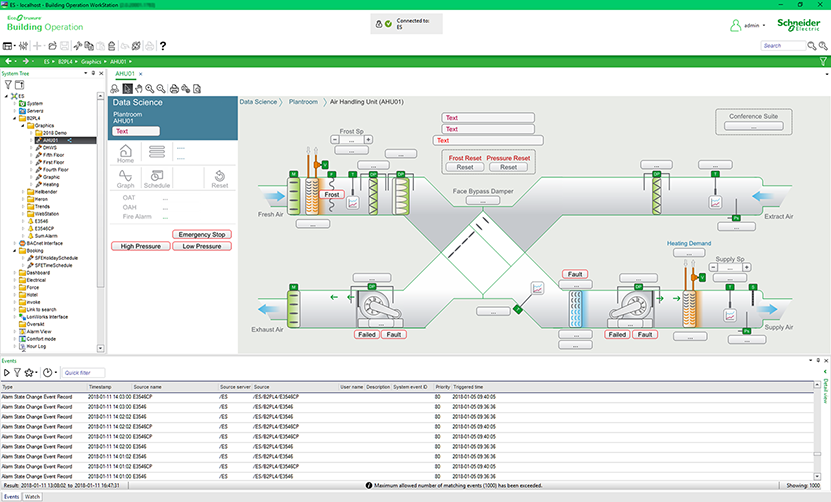The image size is (831, 502).
Task: Click the Reset icon in the side panel
Action: (x=220, y=177)
